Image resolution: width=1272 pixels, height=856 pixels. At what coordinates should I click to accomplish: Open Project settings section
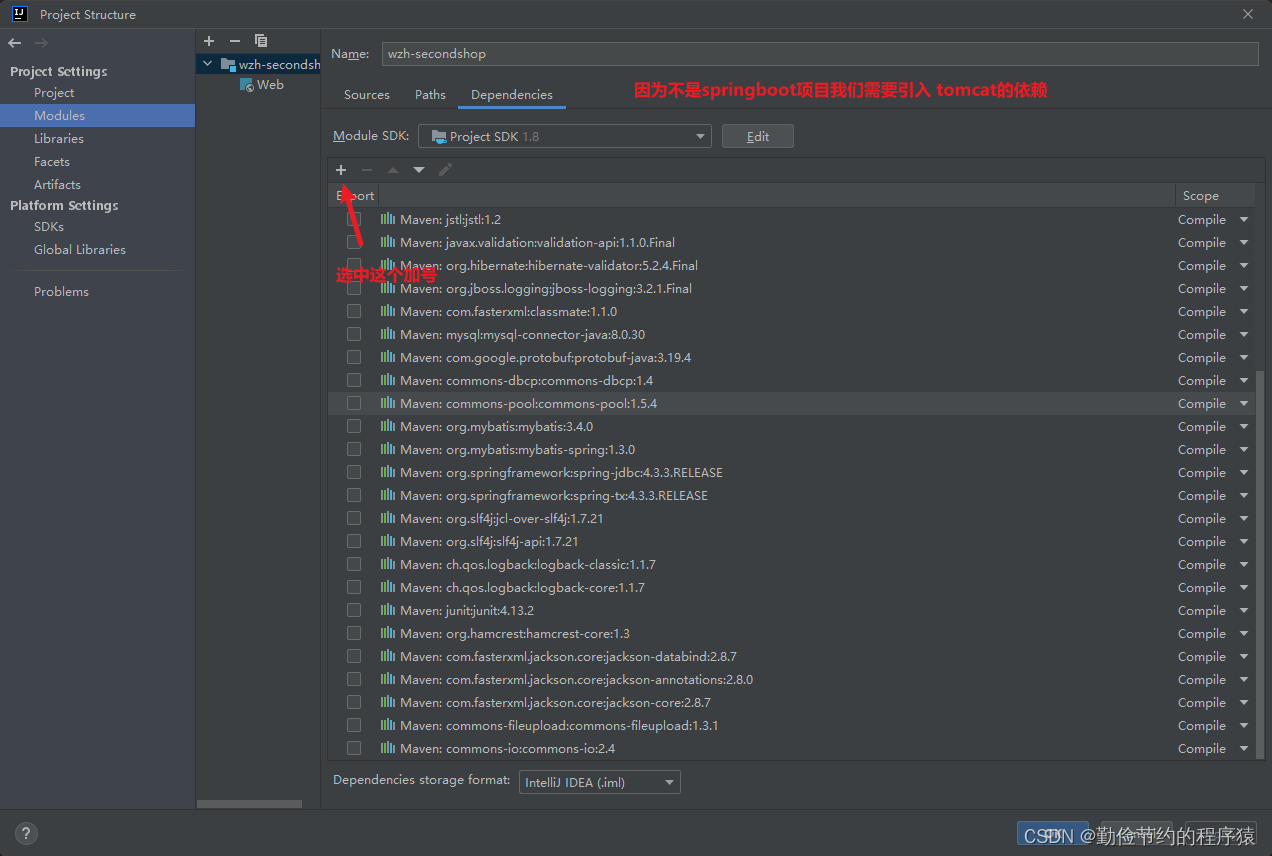54,92
